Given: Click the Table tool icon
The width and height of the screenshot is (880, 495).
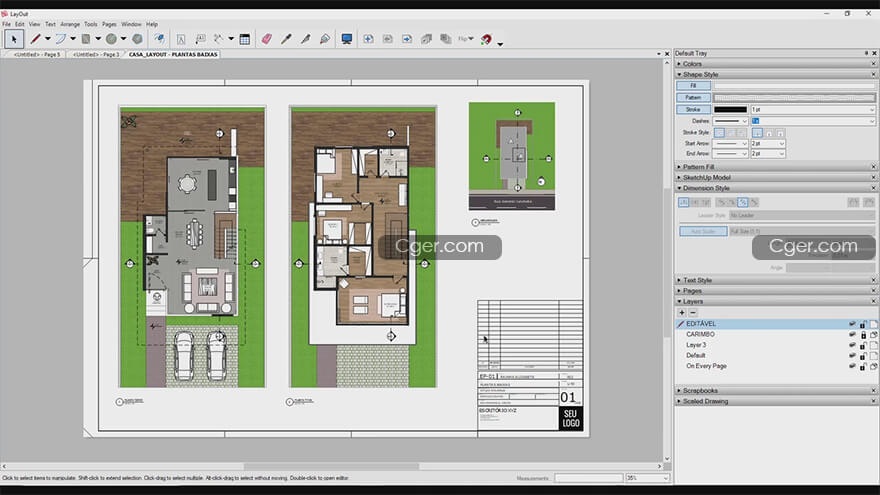Looking at the screenshot, I should (x=244, y=39).
